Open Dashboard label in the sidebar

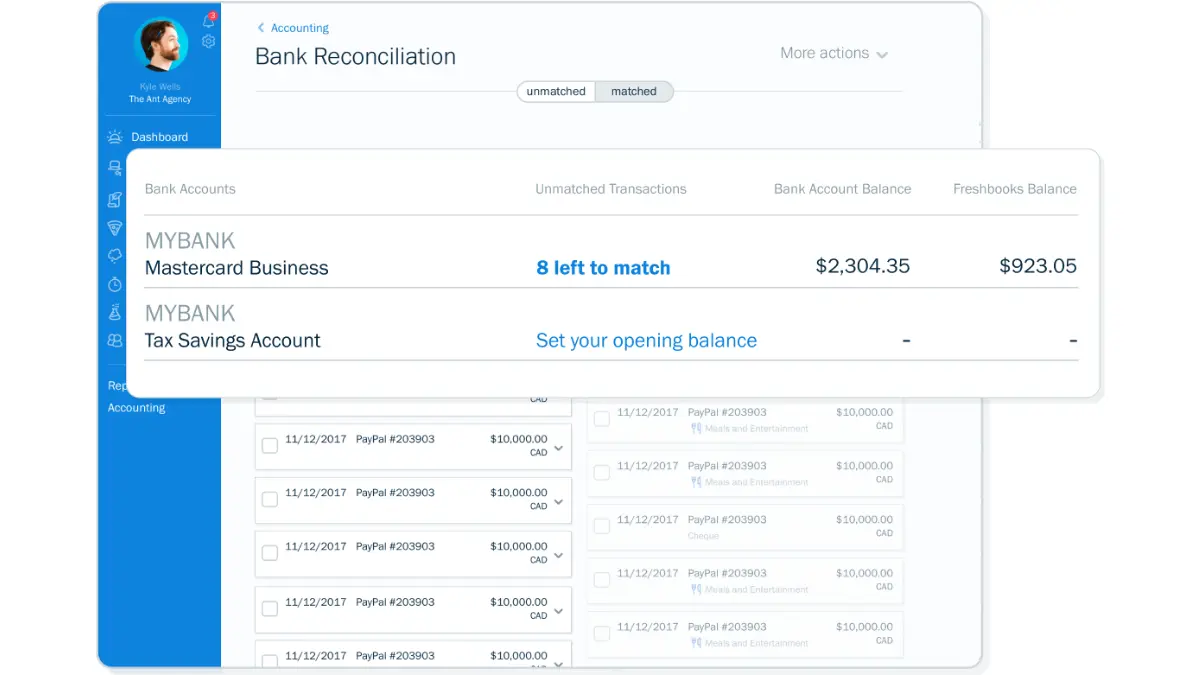click(x=160, y=137)
